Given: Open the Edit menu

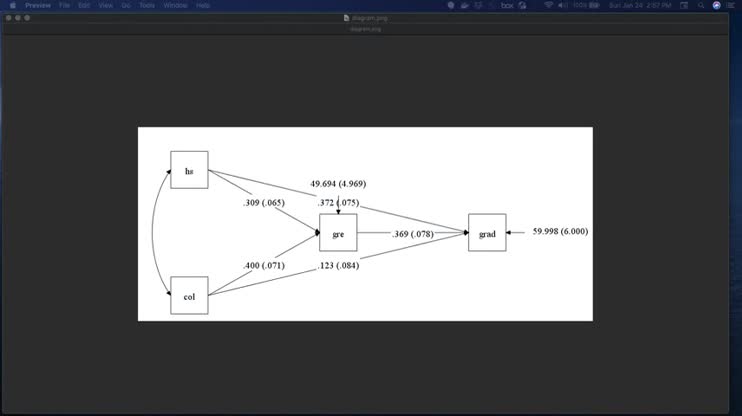Looking at the screenshot, I should coord(84,5).
